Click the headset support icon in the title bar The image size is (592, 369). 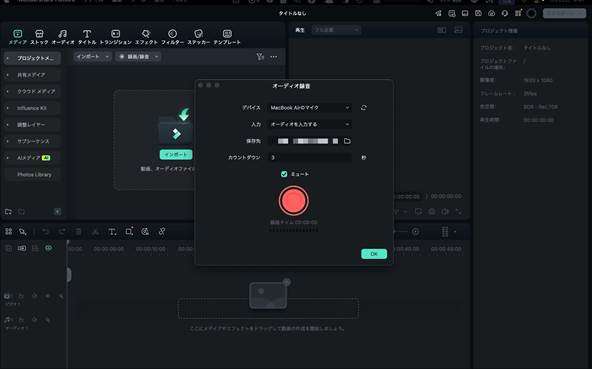pos(505,13)
